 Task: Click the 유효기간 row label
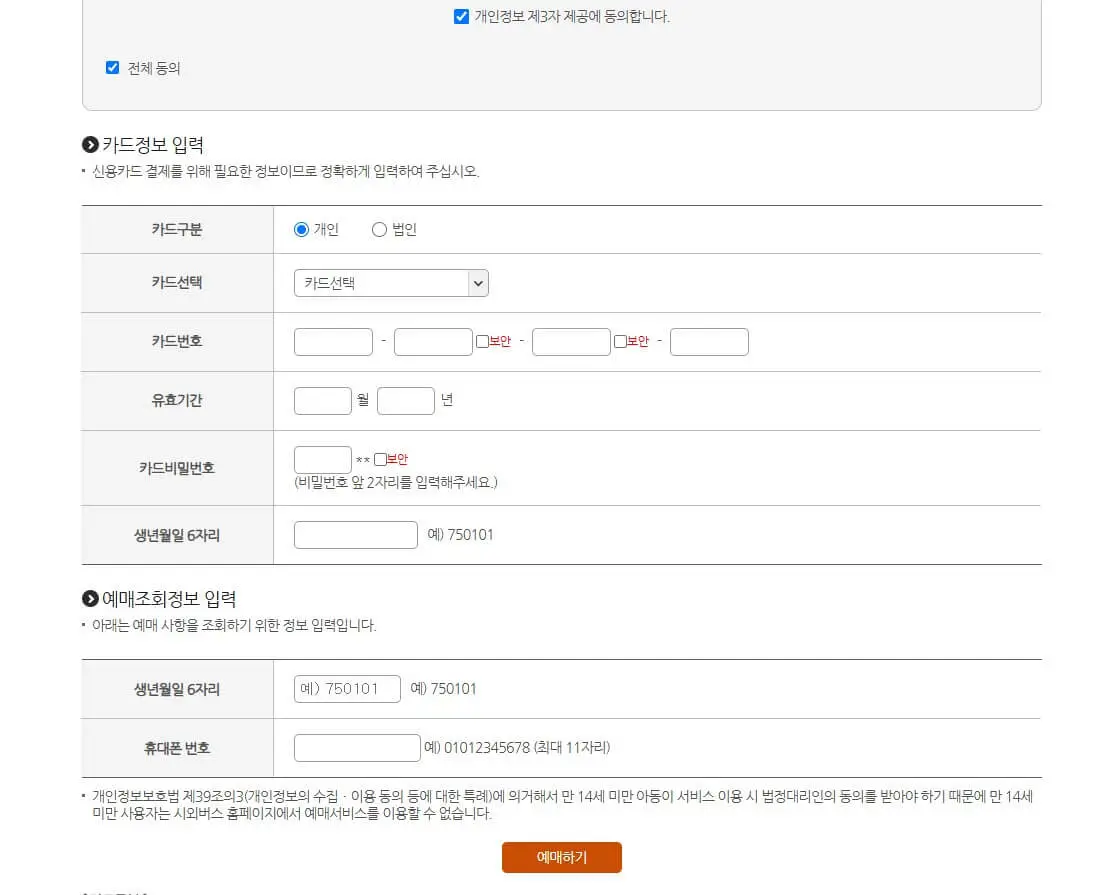click(x=177, y=400)
